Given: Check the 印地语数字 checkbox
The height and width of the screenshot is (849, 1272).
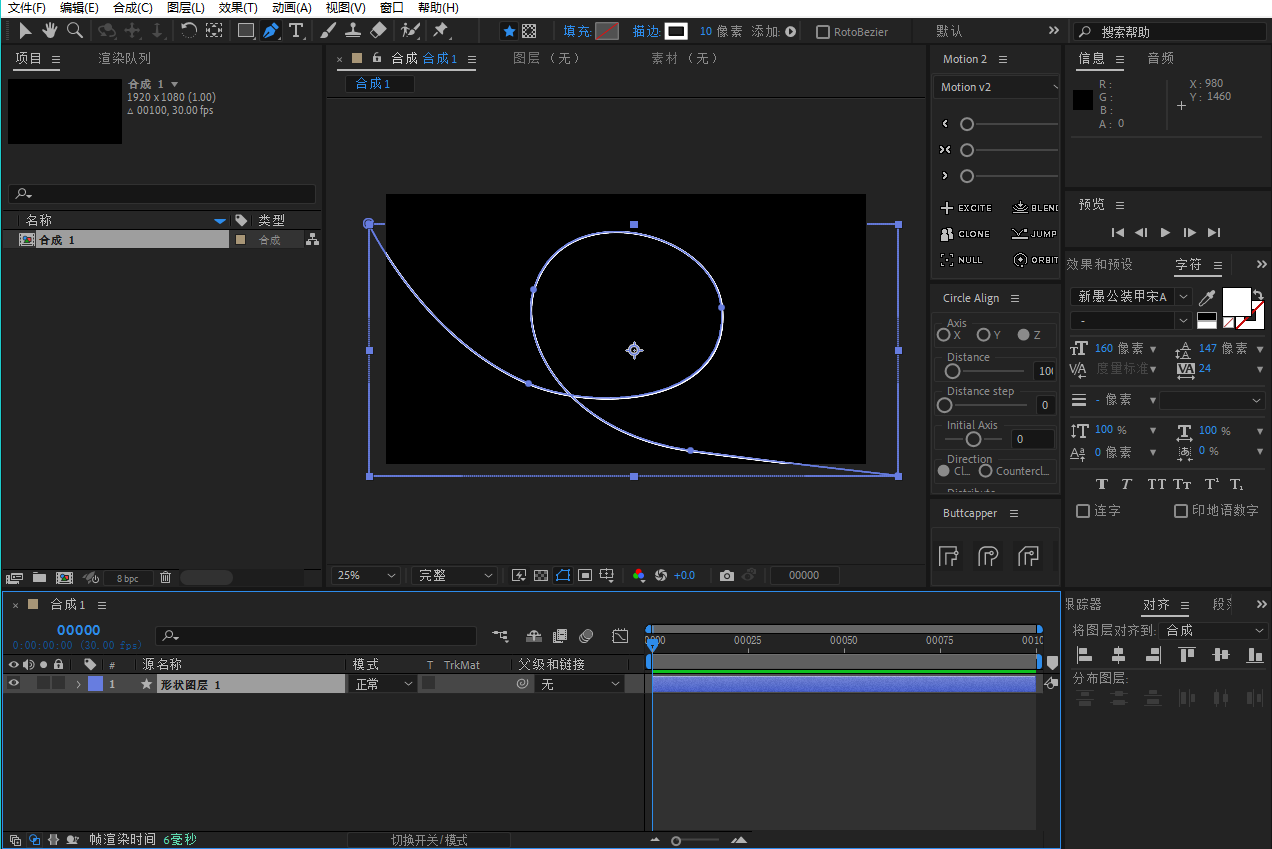Looking at the screenshot, I should coord(1181,511).
